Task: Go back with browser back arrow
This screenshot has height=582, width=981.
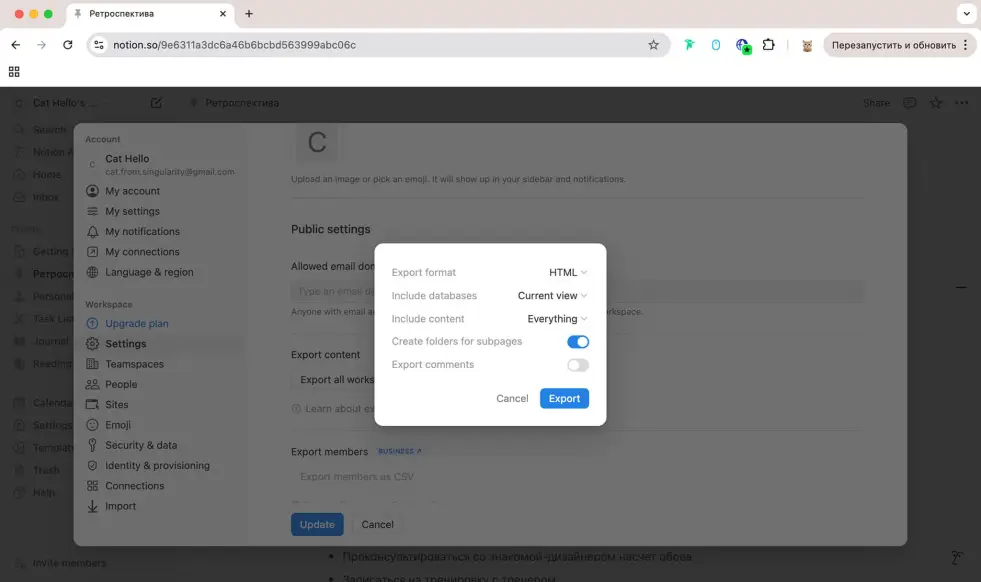Action: [x=15, y=45]
